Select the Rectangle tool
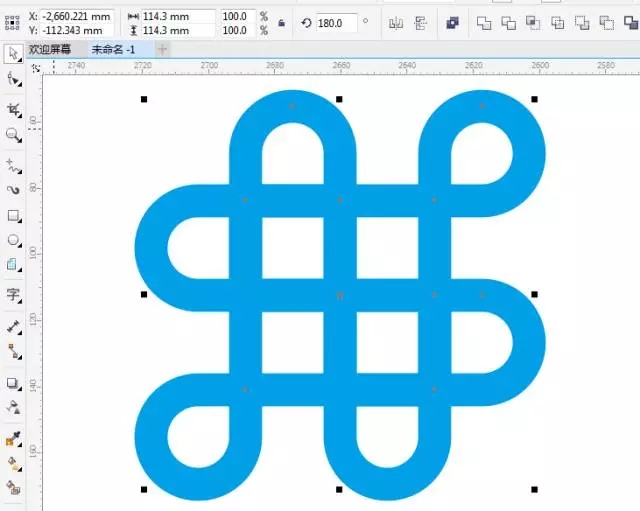 pyautogui.click(x=13, y=216)
